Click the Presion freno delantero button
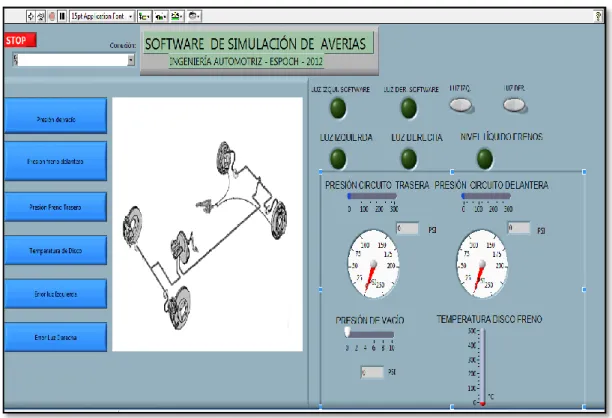 [x=55, y=161]
